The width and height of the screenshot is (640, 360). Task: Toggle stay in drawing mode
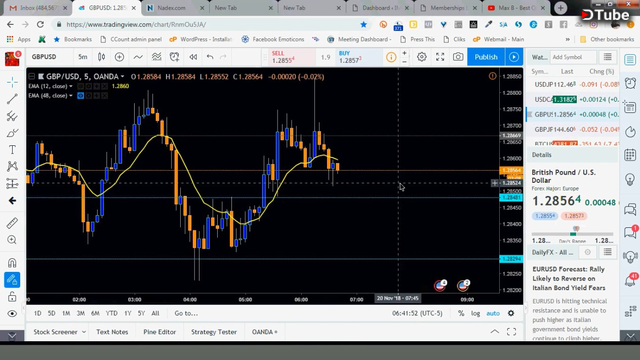point(12,280)
